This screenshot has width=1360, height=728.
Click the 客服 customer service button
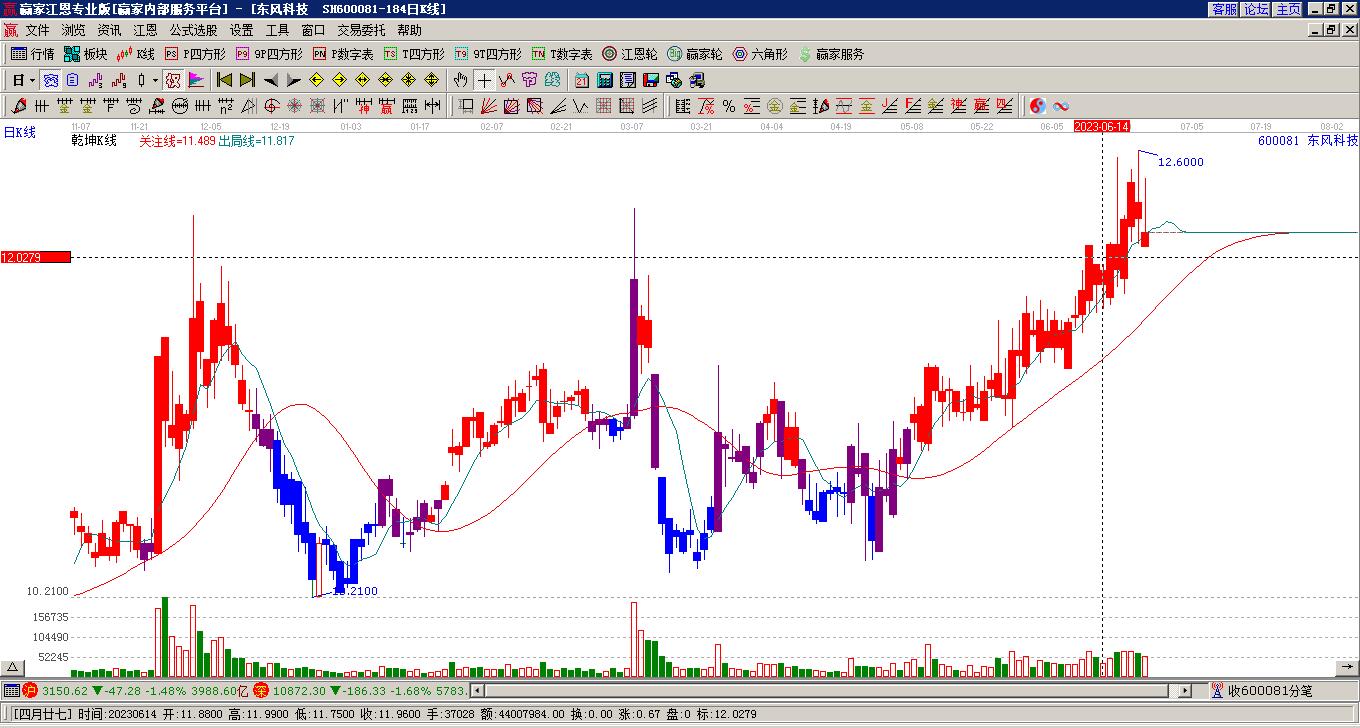point(1224,9)
